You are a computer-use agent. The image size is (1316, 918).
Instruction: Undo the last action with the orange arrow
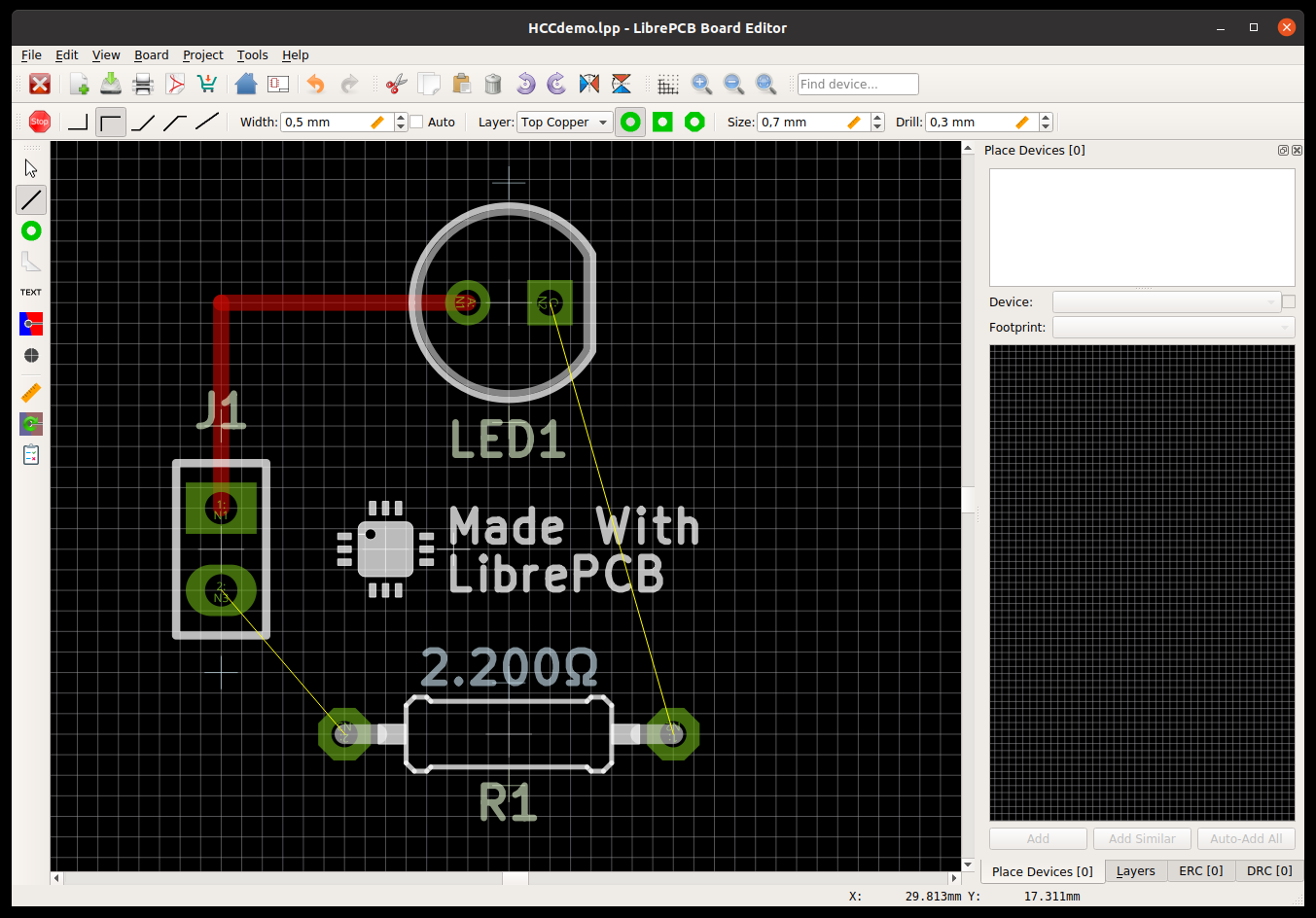coord(316,84)
